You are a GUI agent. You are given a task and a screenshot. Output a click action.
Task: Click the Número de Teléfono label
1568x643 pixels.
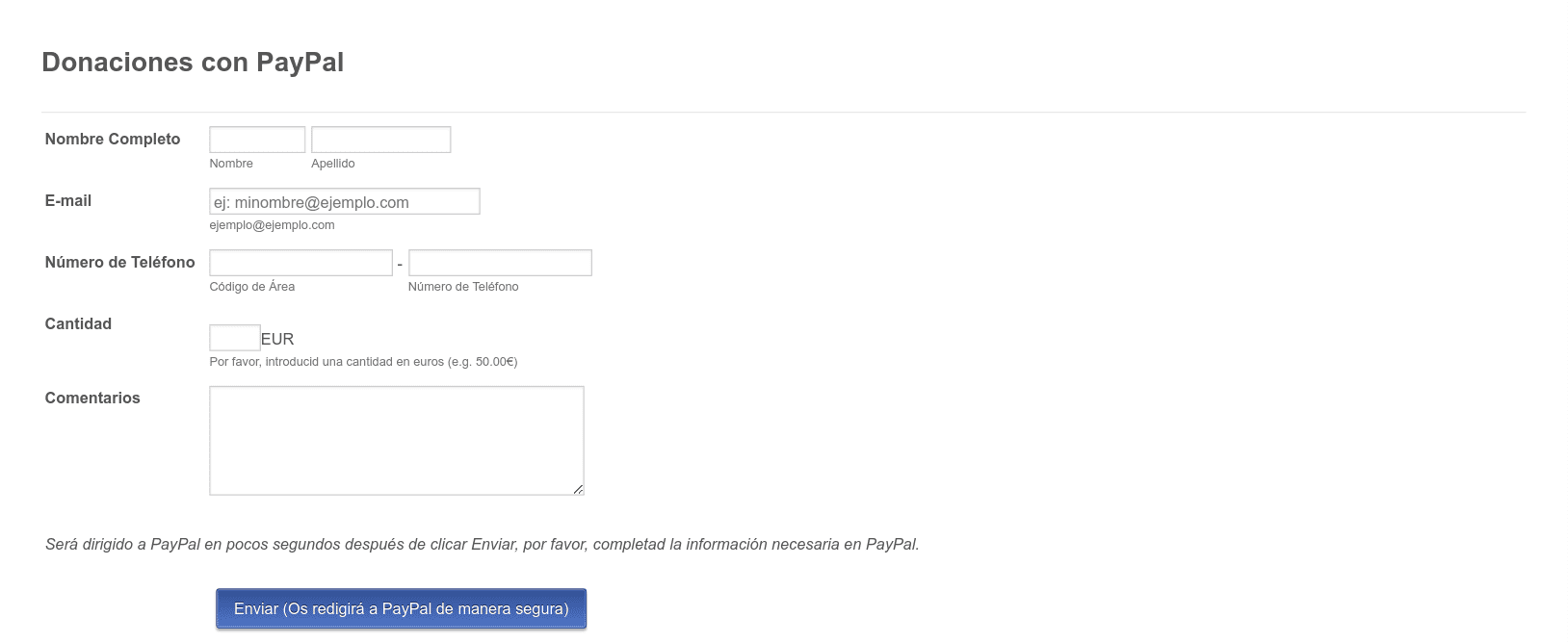pyautogui.click(x=119, y=262)
